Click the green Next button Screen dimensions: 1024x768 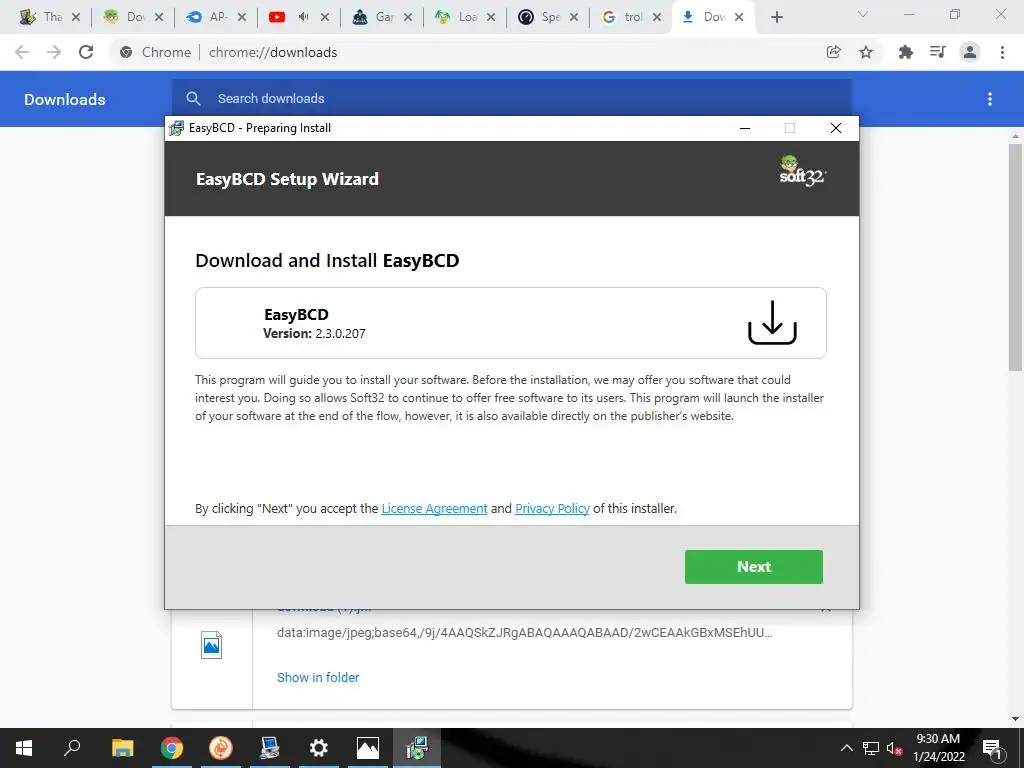(754, 567)
